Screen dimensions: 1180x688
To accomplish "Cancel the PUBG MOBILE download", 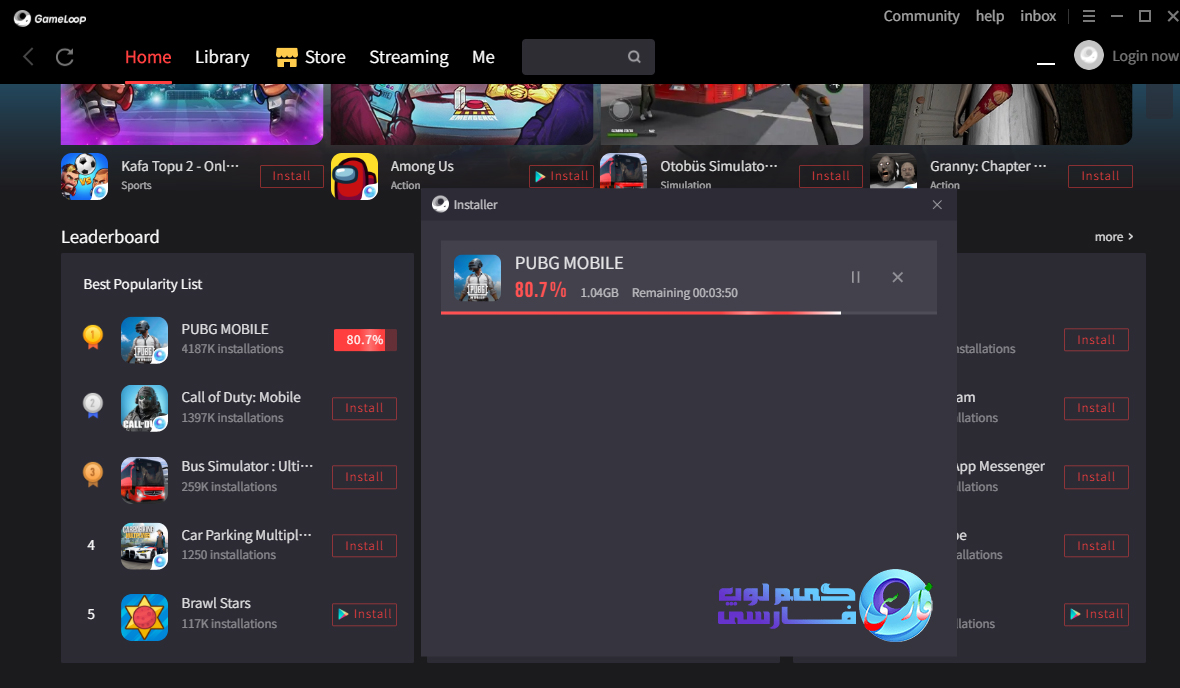I will coord(897,277).
